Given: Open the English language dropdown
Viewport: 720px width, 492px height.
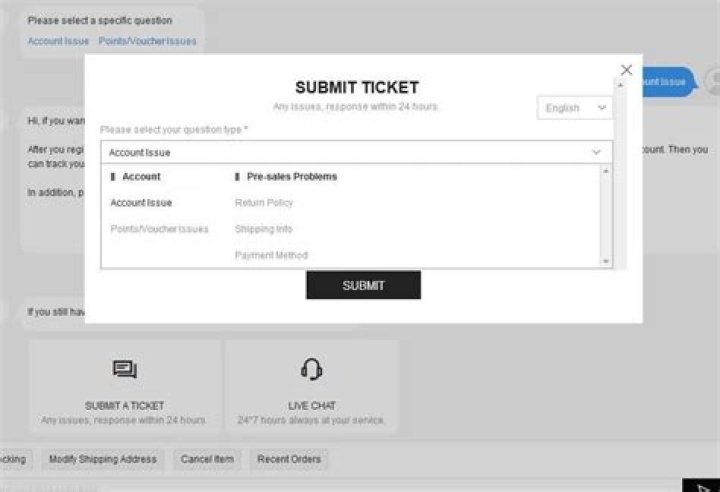Looking at the screenshot, I should pos(574,108).
